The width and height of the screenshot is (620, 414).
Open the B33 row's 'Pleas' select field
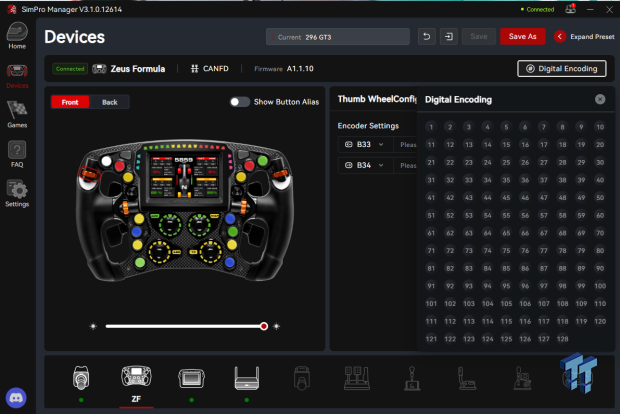406,145
